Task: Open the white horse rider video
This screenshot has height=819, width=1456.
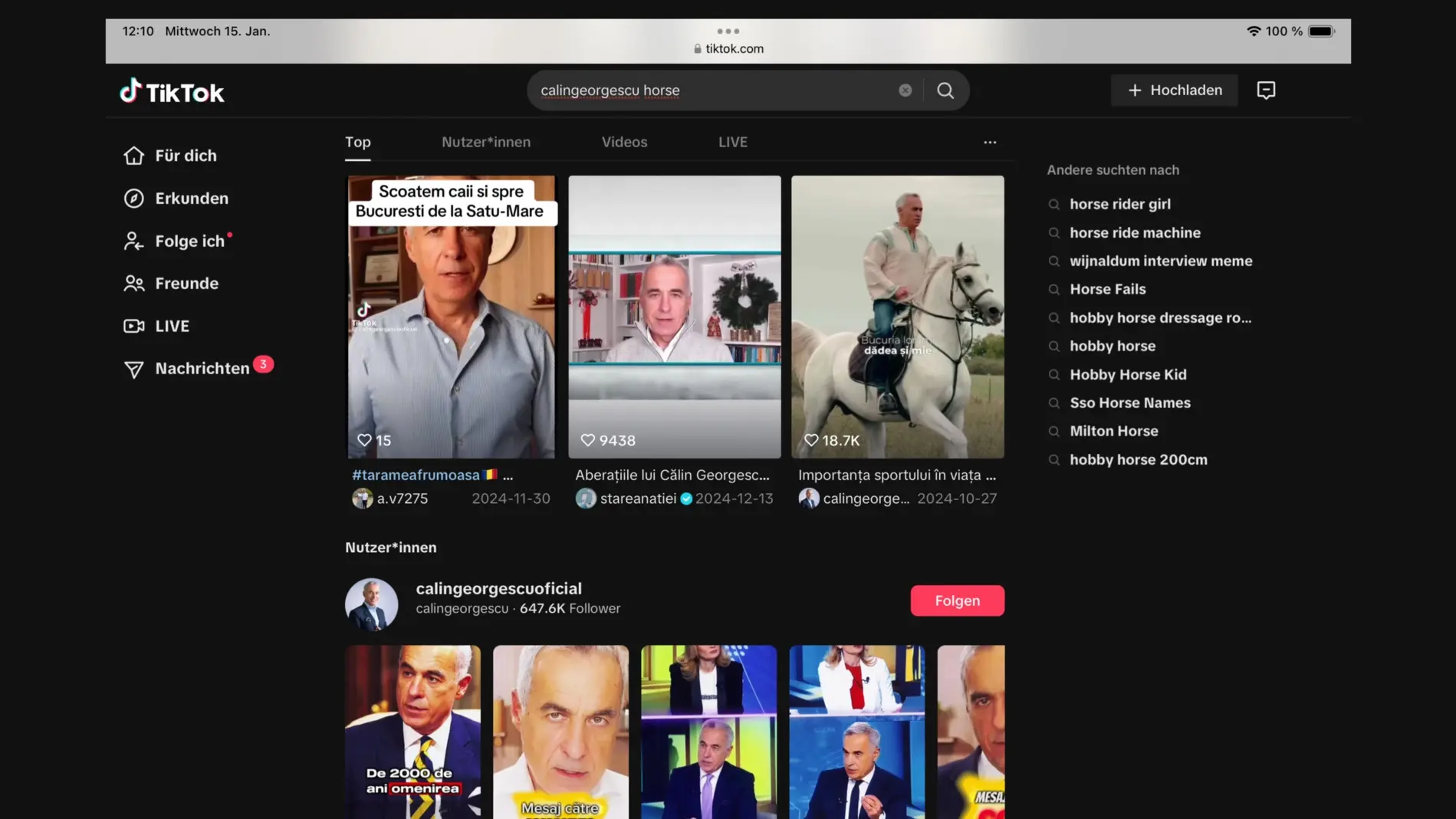Action: tap(898, 317)
